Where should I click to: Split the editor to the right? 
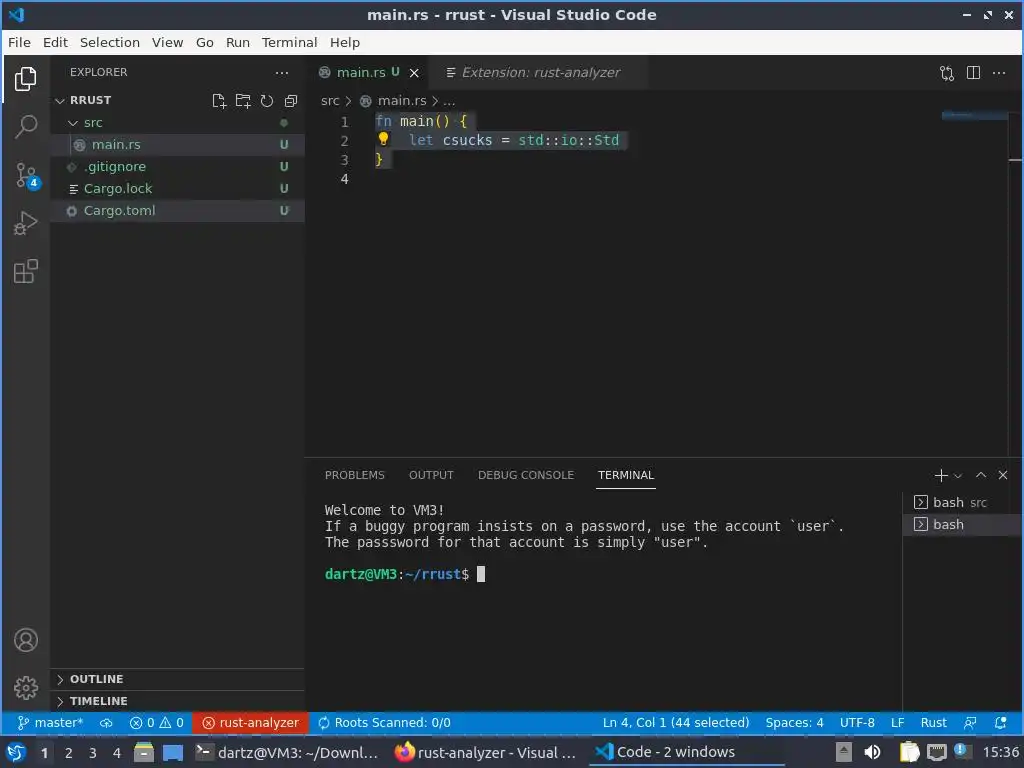tap(973, 72)
